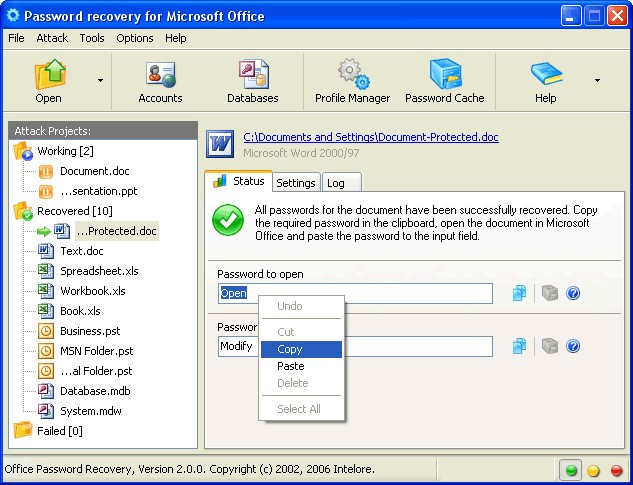Click the Working folder icon

(x=23, y=151)
